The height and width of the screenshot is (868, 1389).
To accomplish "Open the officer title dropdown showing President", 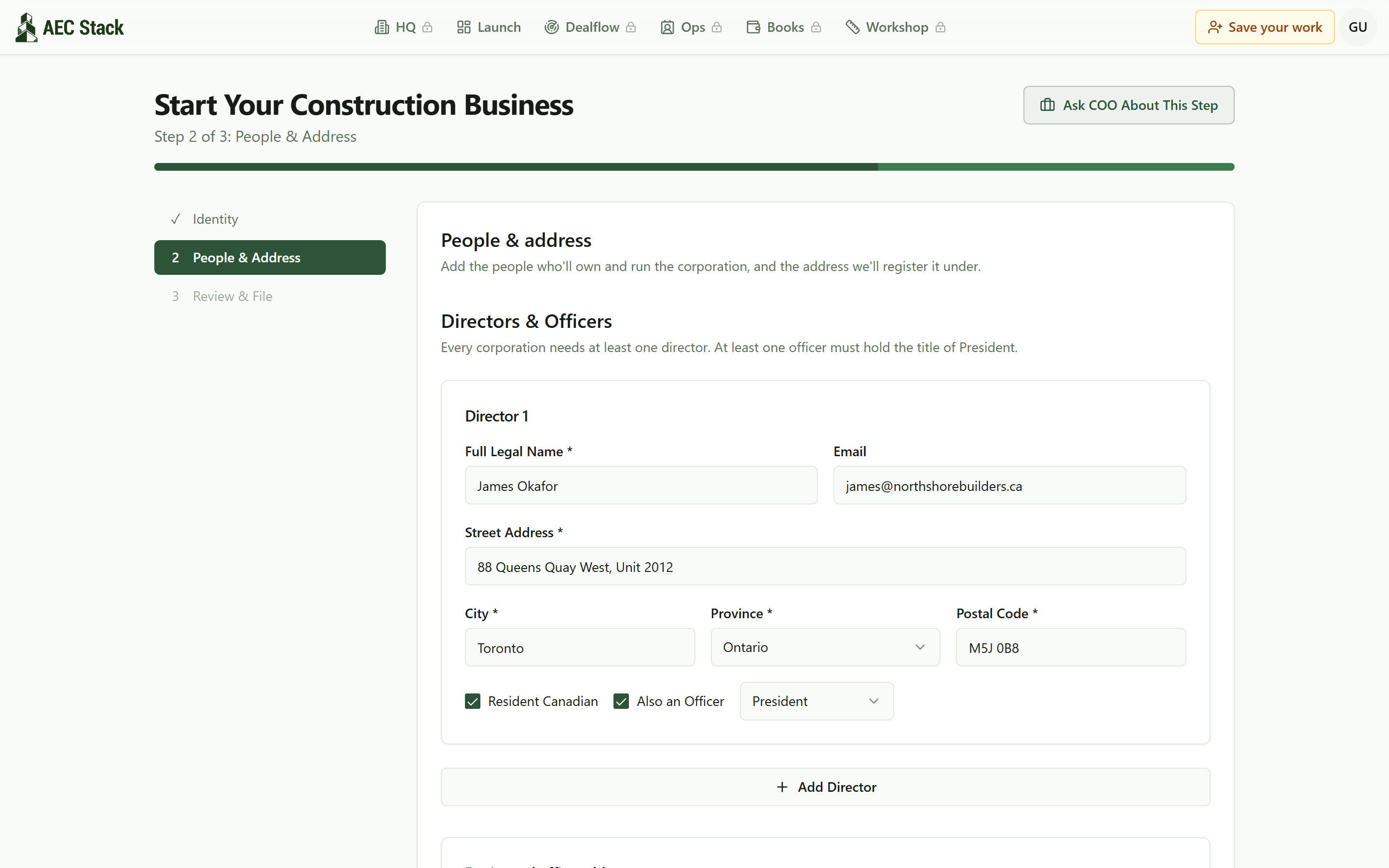I will (x=816, y=701).
